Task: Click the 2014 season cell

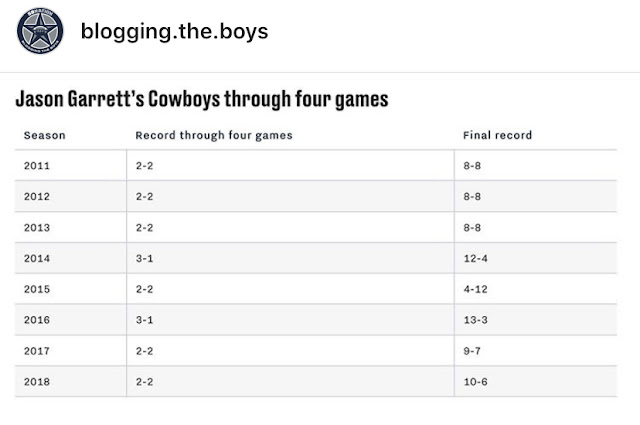Action: coord(35,258)
